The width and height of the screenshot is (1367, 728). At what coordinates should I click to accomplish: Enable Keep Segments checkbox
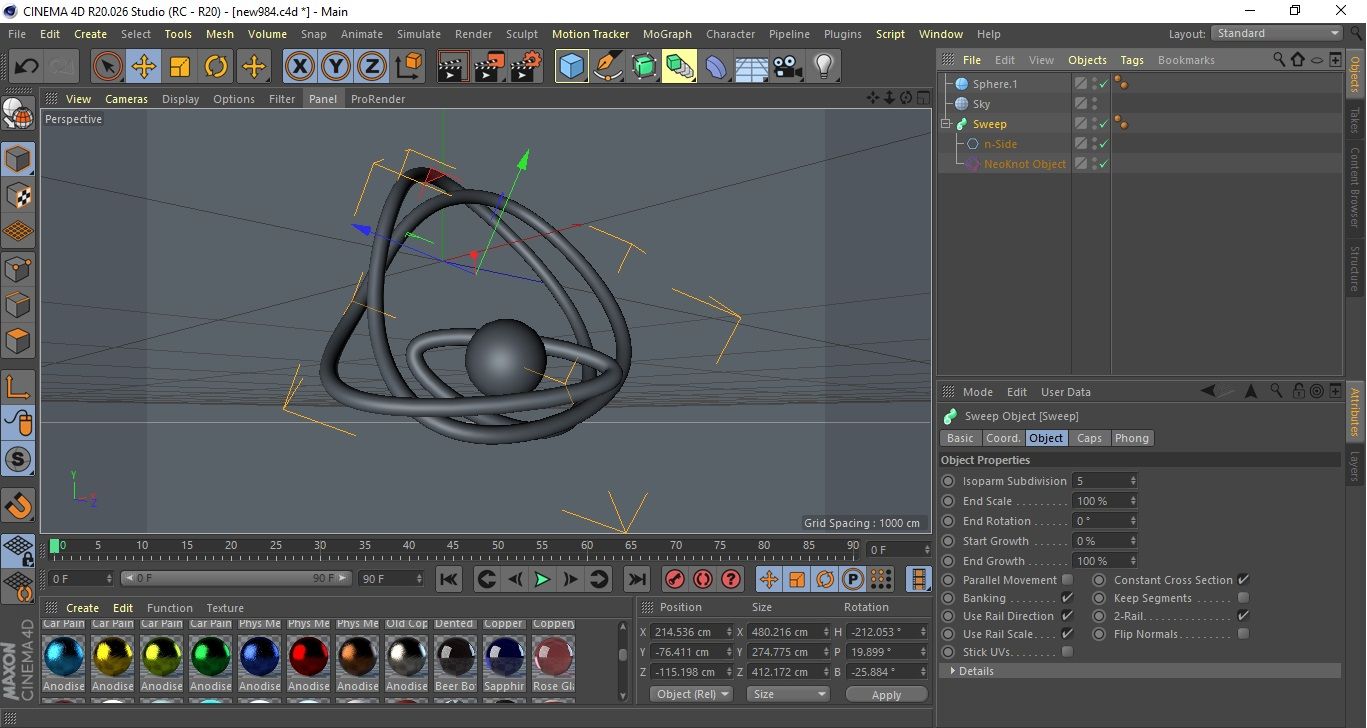coord(1243,598)
